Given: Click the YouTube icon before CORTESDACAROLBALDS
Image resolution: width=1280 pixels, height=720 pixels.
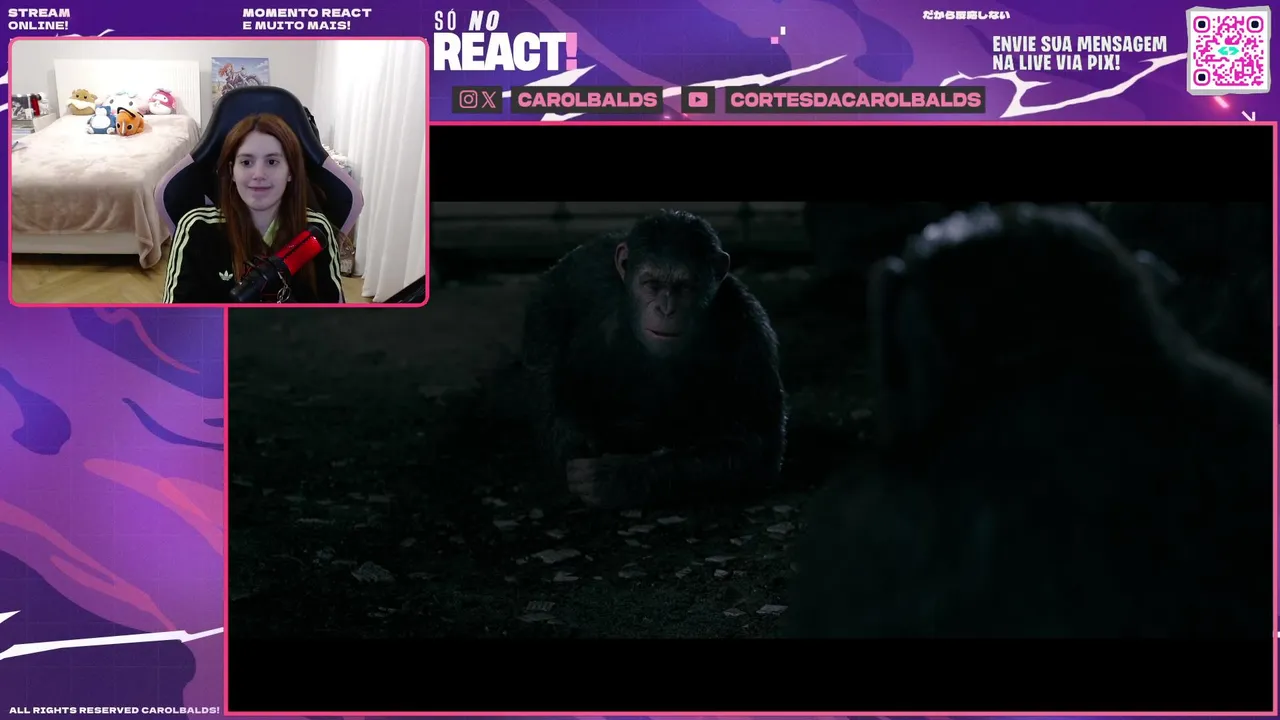Looking at the screenshot, I should tap(698, 99).
